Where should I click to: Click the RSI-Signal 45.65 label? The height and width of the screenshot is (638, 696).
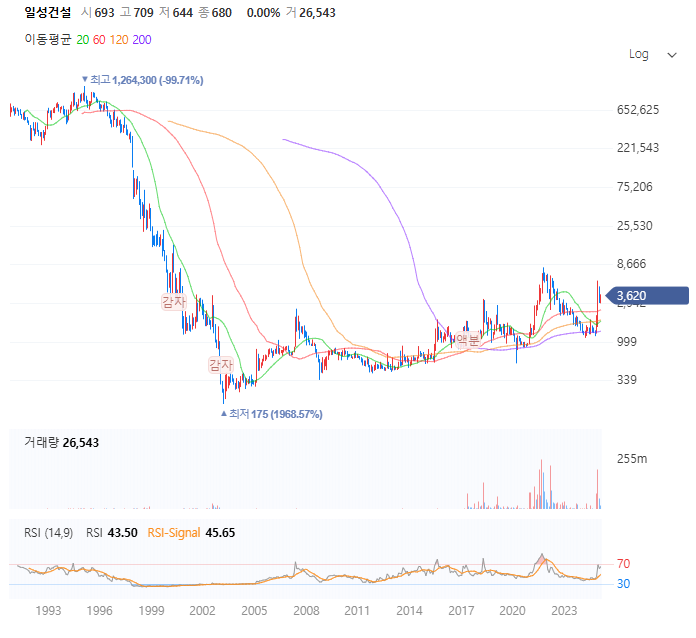(x=191, y=533)
